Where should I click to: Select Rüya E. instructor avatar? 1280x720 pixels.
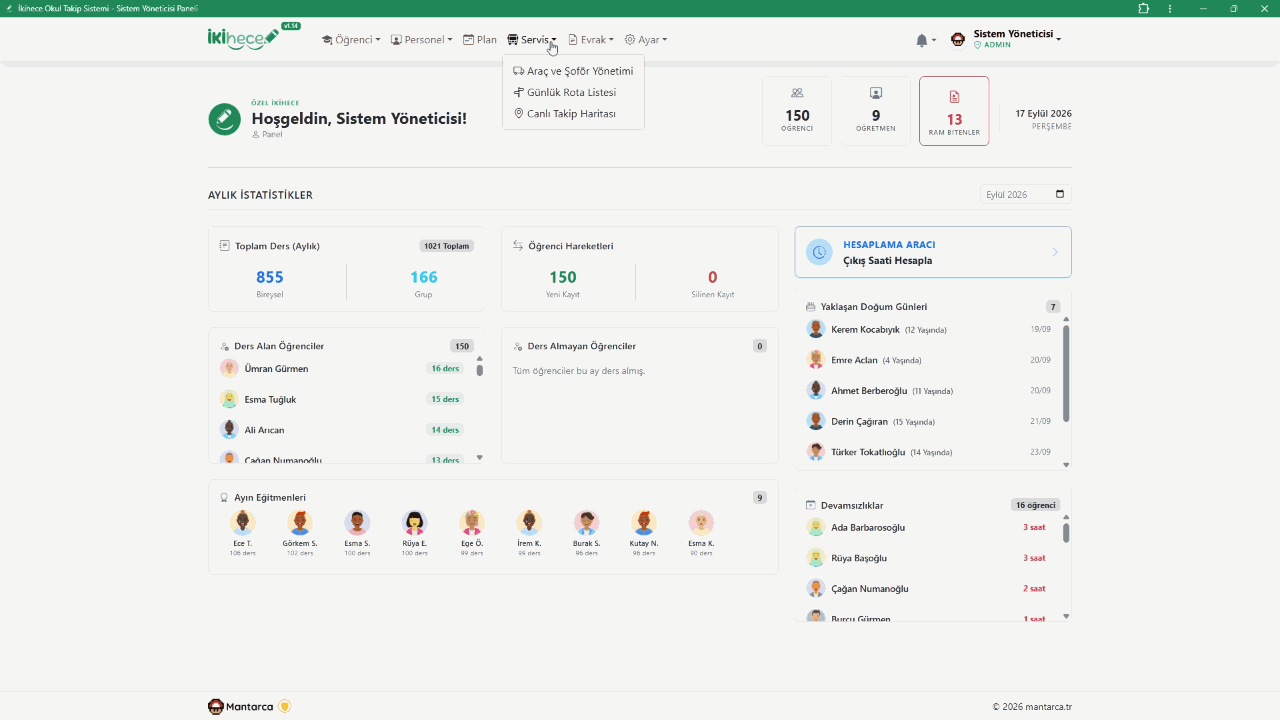[x=415, y=522]
